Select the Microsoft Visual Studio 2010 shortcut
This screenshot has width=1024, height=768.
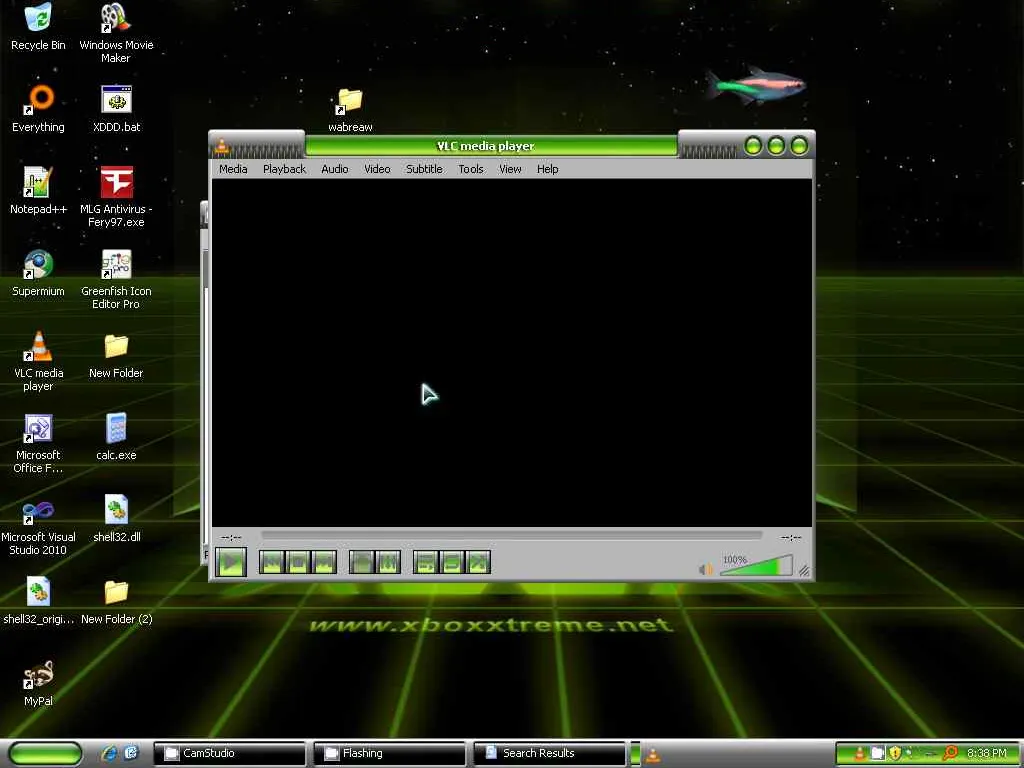point(38,526)
